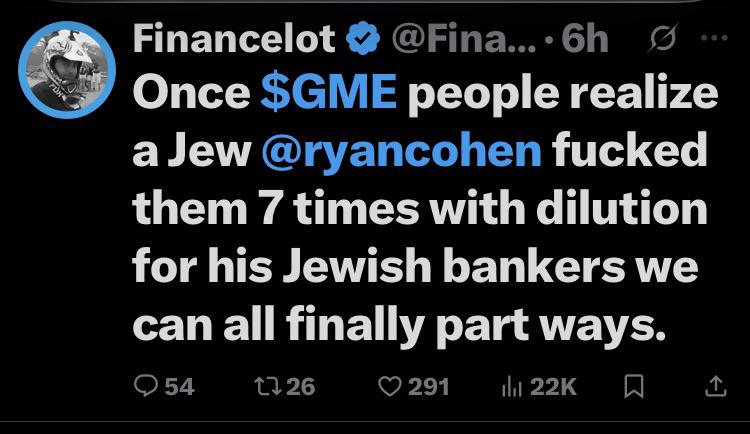Click the 6h post timestamp
The width and height of the screenshot is (750, 434).
tap(585, 41)
